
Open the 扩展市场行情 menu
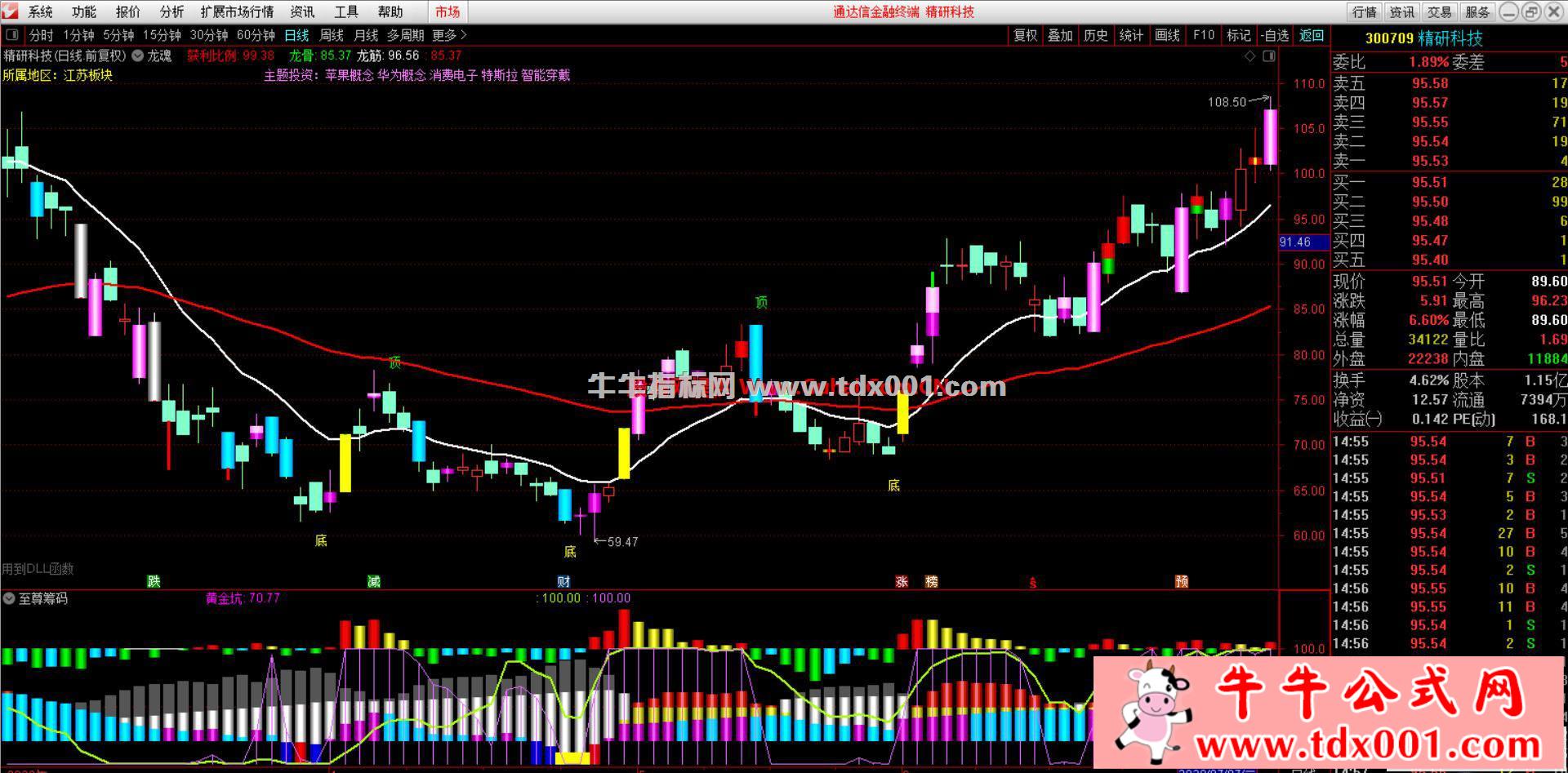click(237, 11)
